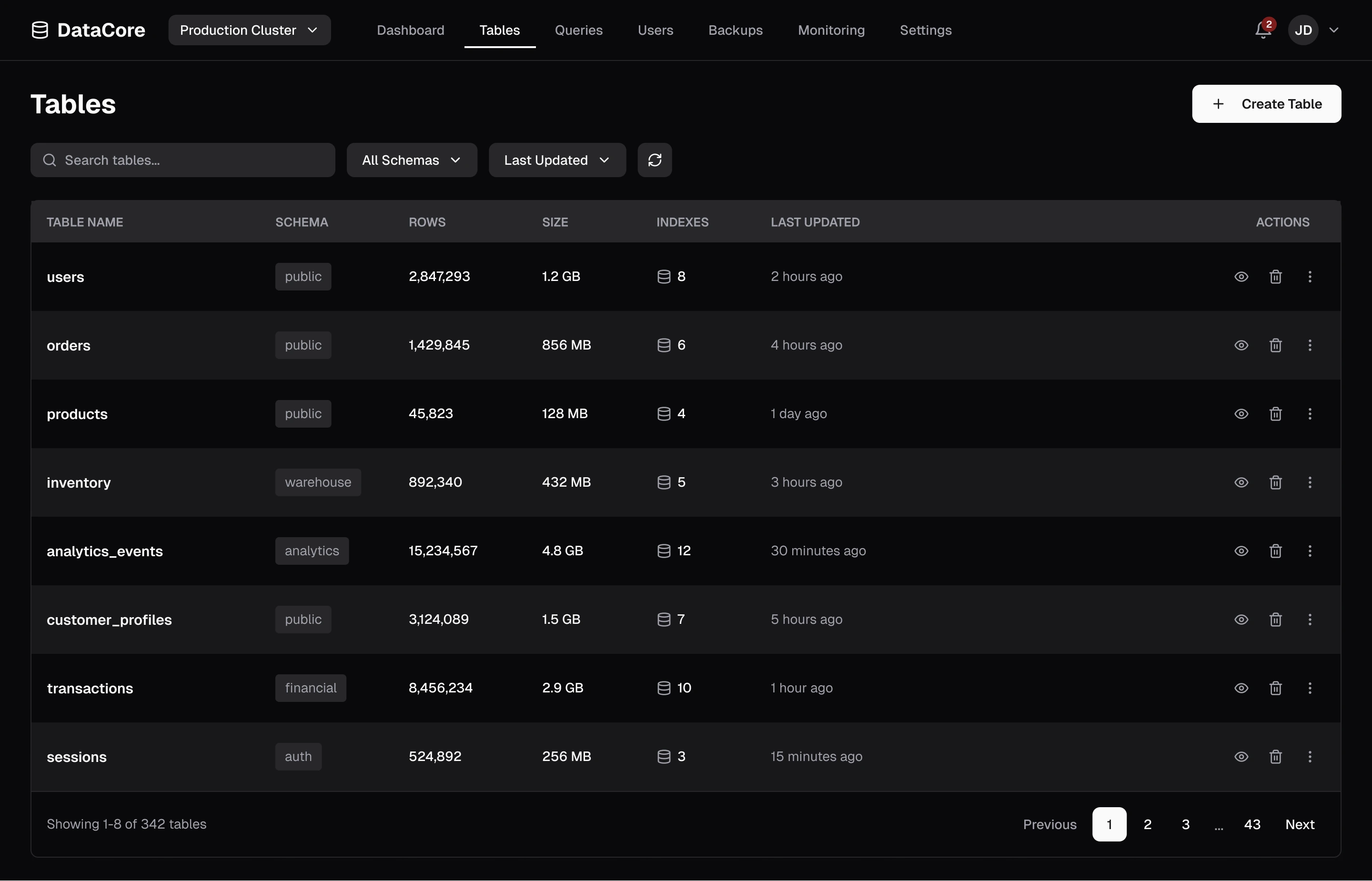Switch to the Queries tab

[x=578, y=30]
